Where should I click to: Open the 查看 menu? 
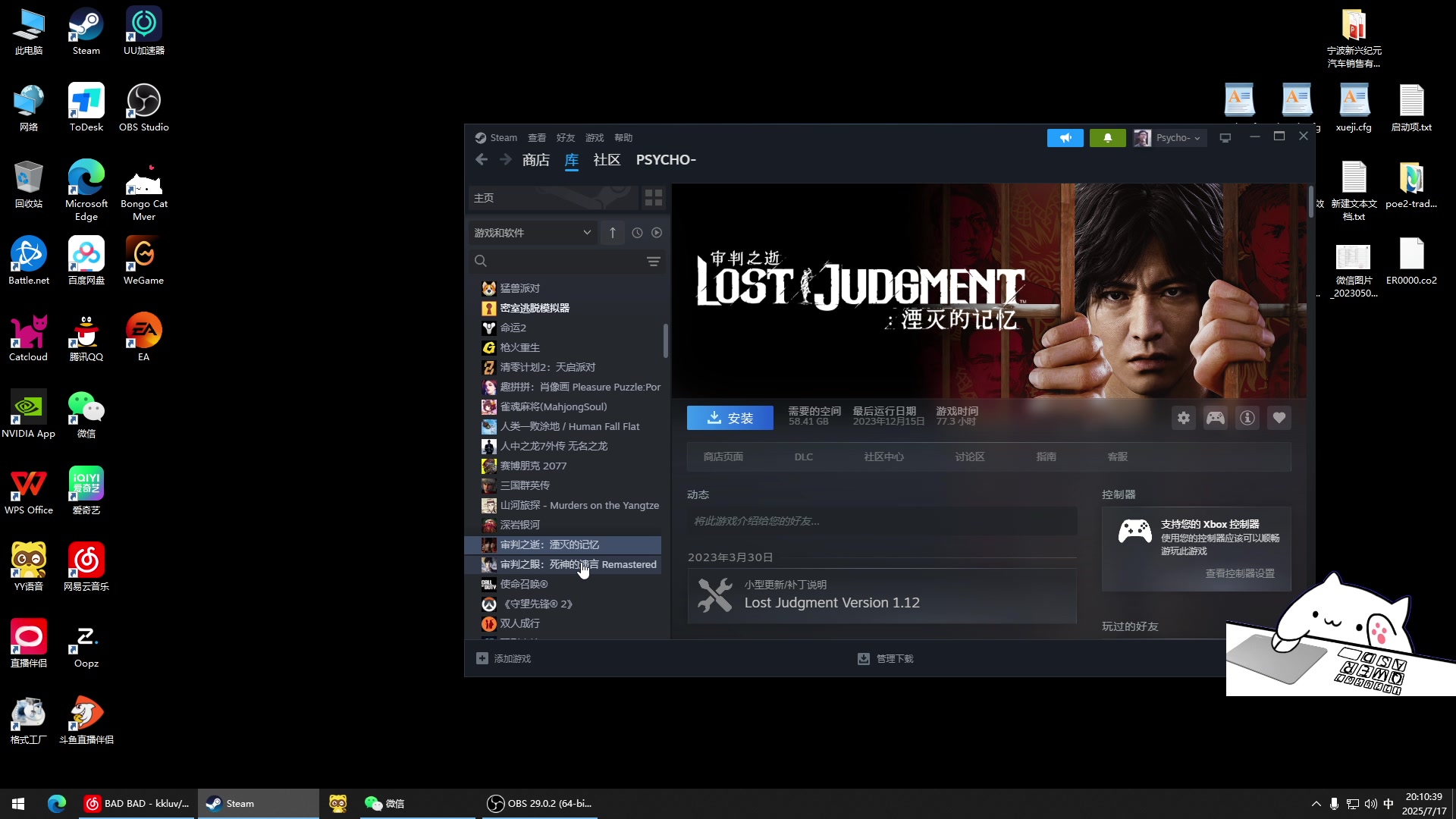537,138
